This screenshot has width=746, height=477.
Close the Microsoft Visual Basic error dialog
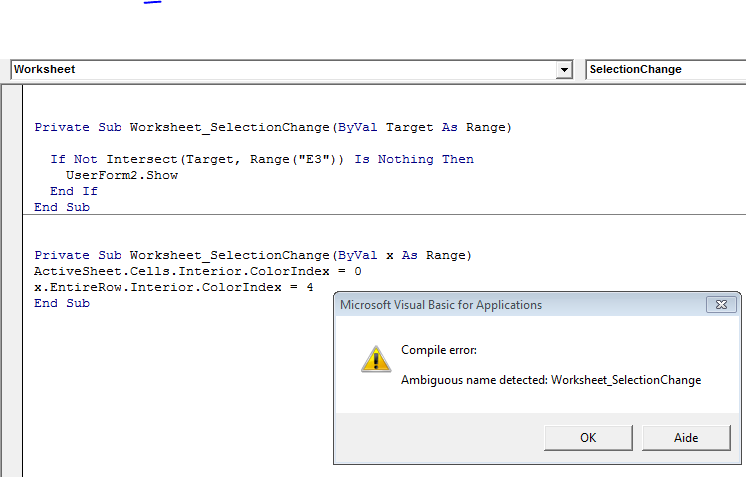click(x=721, y=305)
